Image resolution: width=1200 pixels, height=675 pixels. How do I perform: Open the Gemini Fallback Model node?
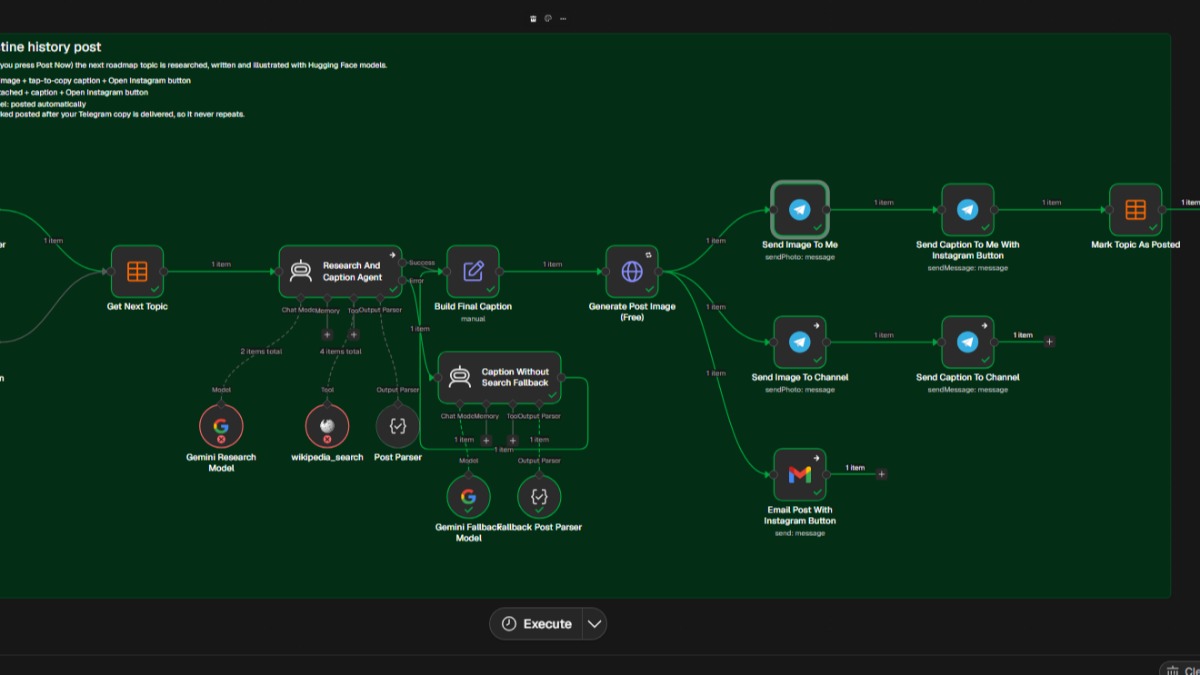(x=468, y=496)
